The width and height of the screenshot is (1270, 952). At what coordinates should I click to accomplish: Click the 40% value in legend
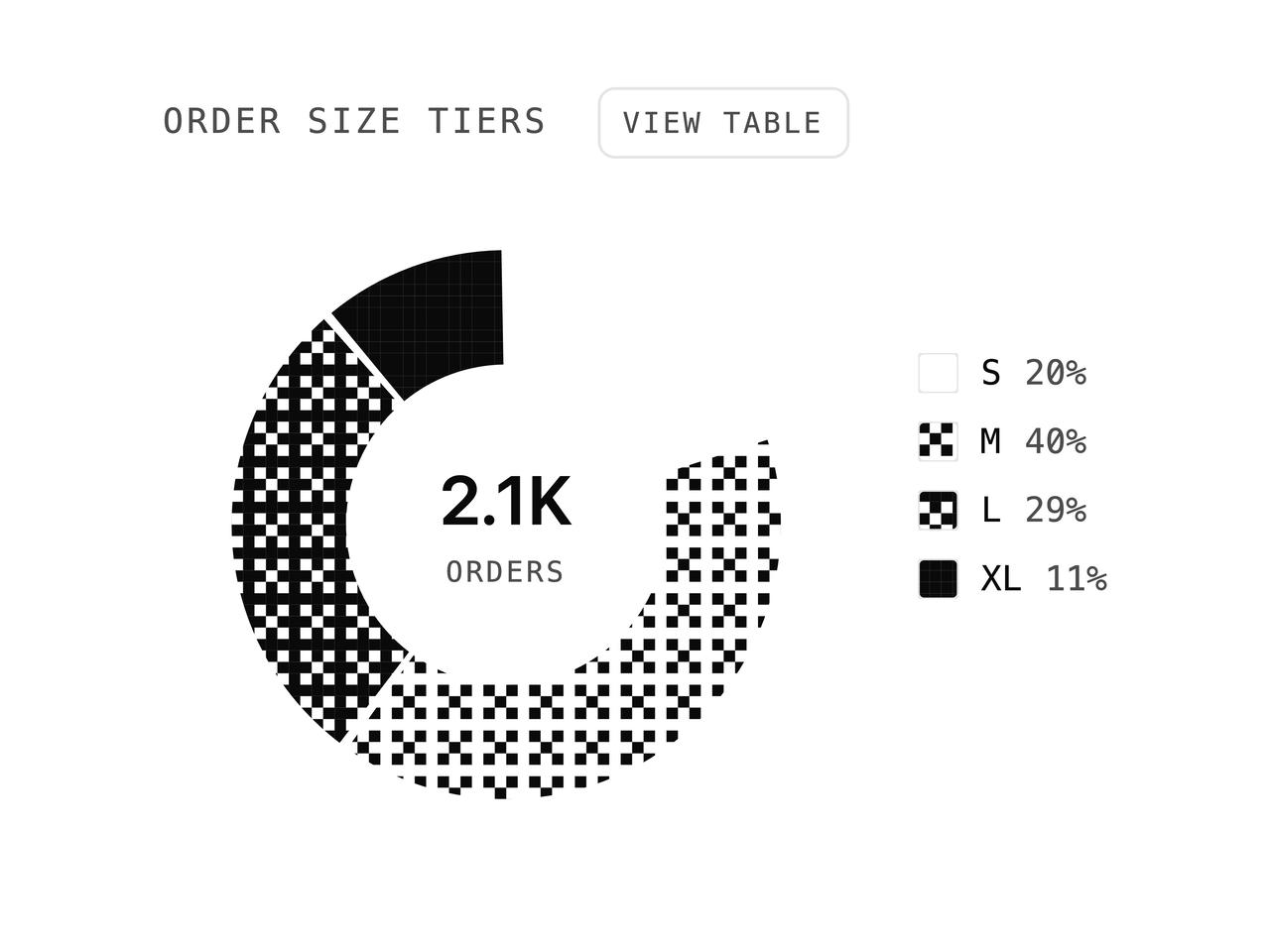click(1056, 441)
